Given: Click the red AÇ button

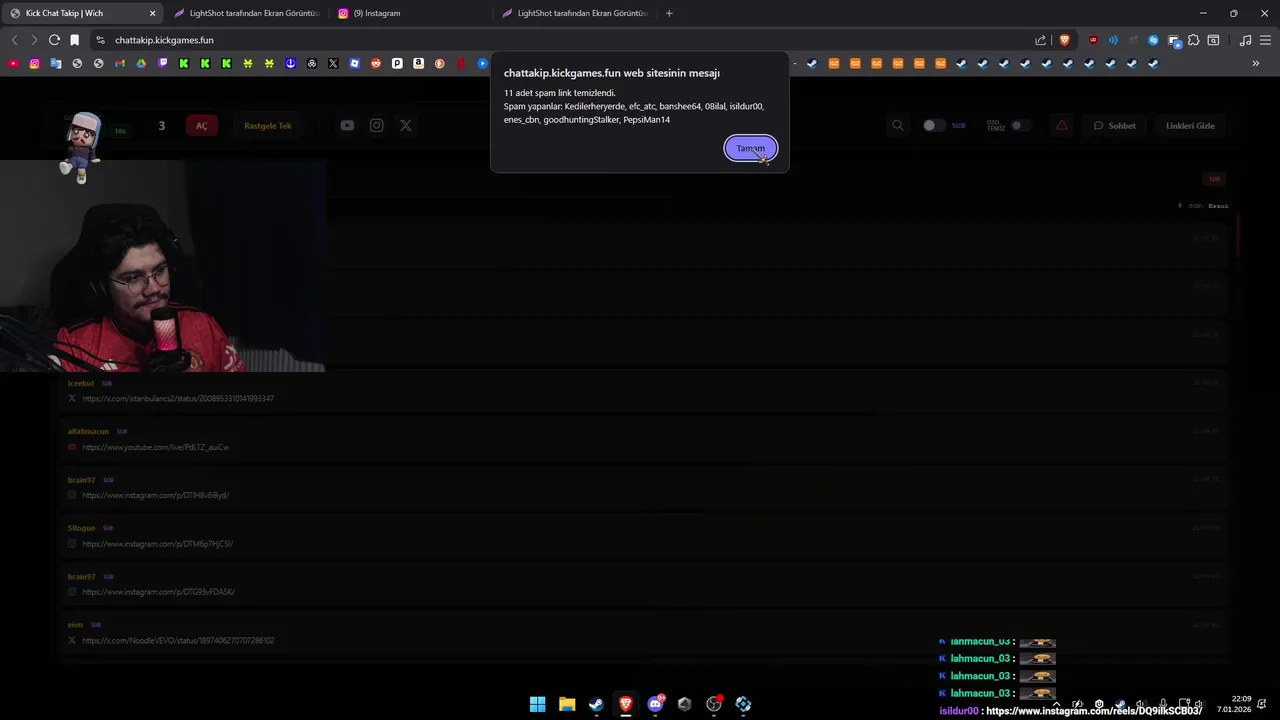Looking at the screenshot, I should 201,125.
